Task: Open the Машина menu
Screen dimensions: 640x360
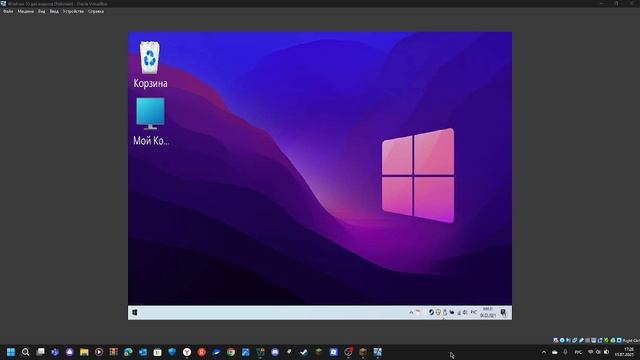Action: (x=25, y=11)
